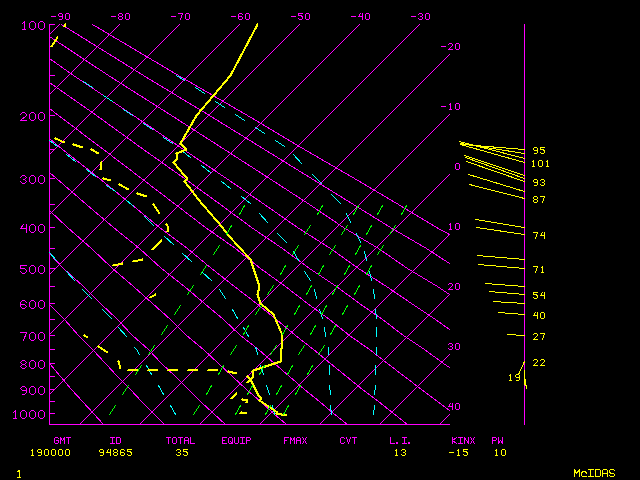Screen dimensions: 640x480
Task: Click the -60 temperature label at the top
Action: pos(241,17)
